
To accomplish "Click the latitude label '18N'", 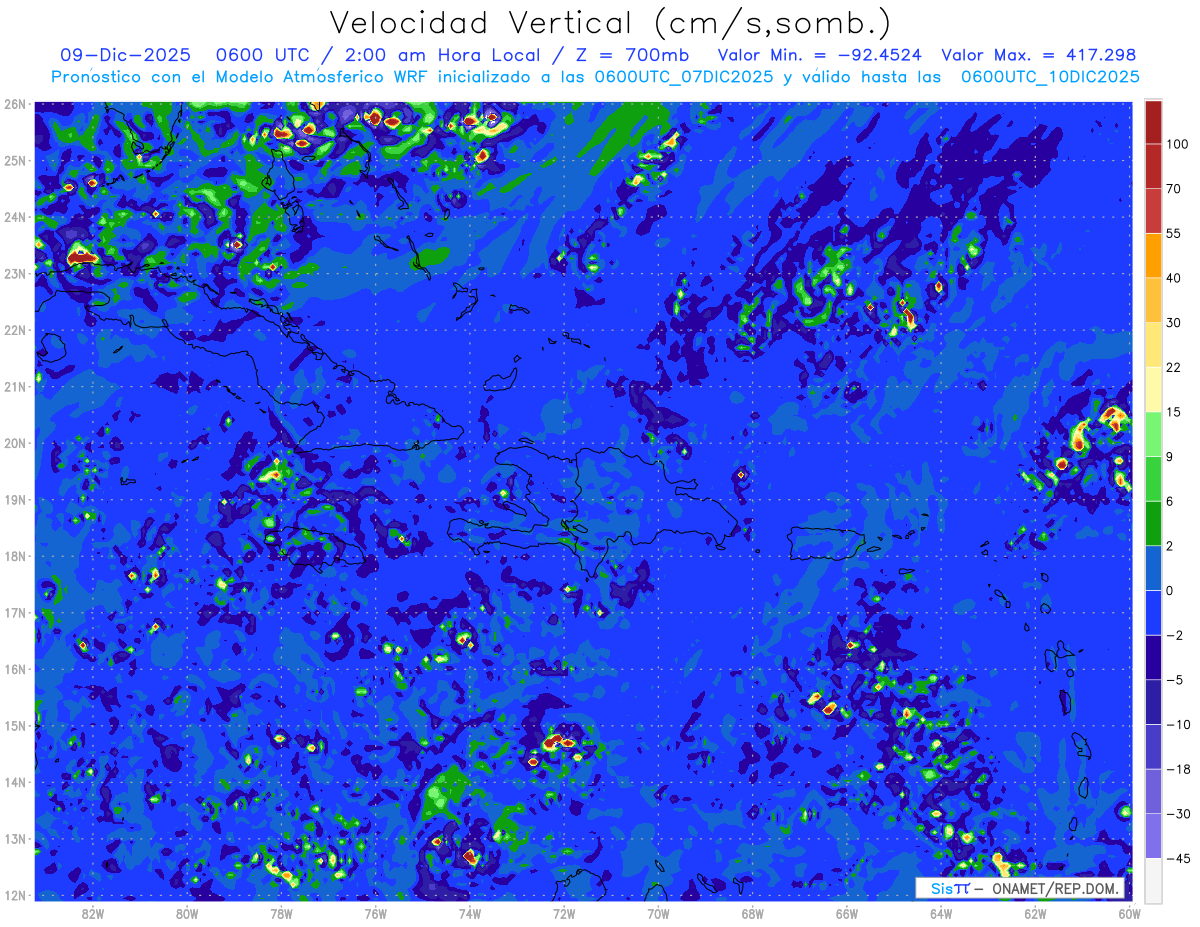I will click(x=15, y=556).
